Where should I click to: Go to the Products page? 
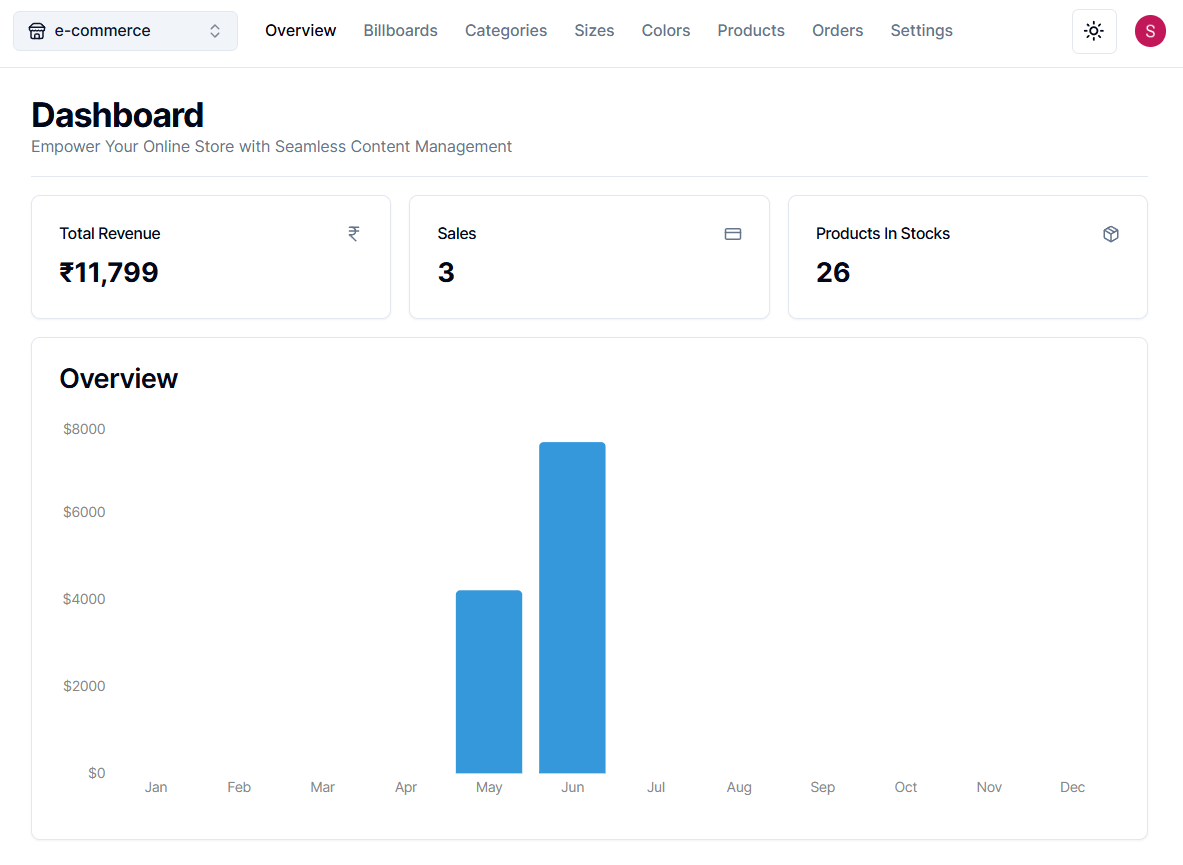click(x=751, y=31)
